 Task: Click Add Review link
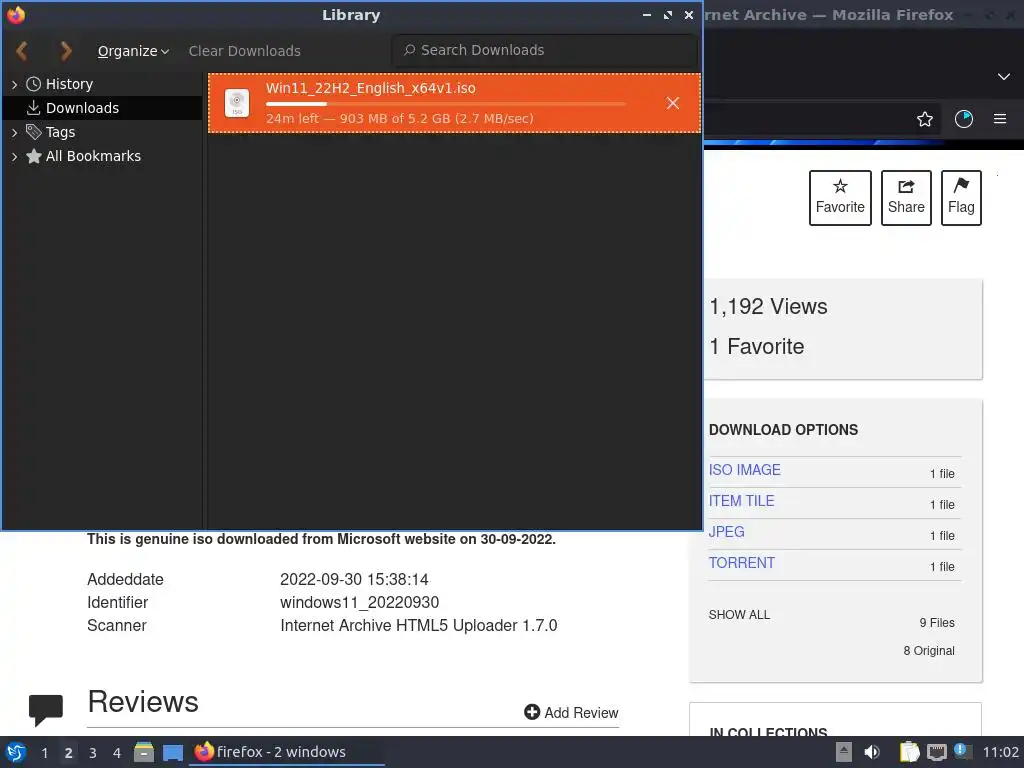point(581,712)
